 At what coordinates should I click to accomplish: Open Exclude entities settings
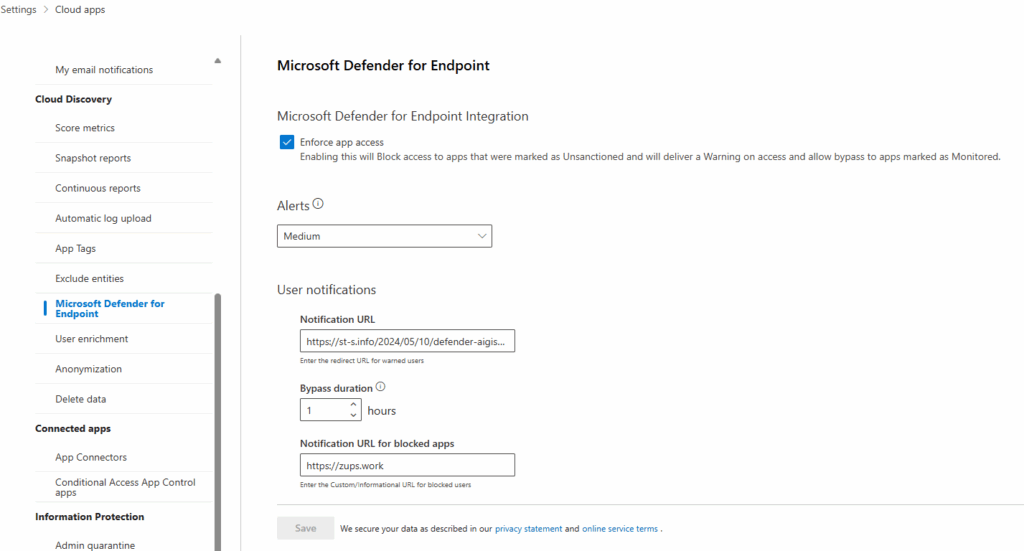(x=89, y=278)
